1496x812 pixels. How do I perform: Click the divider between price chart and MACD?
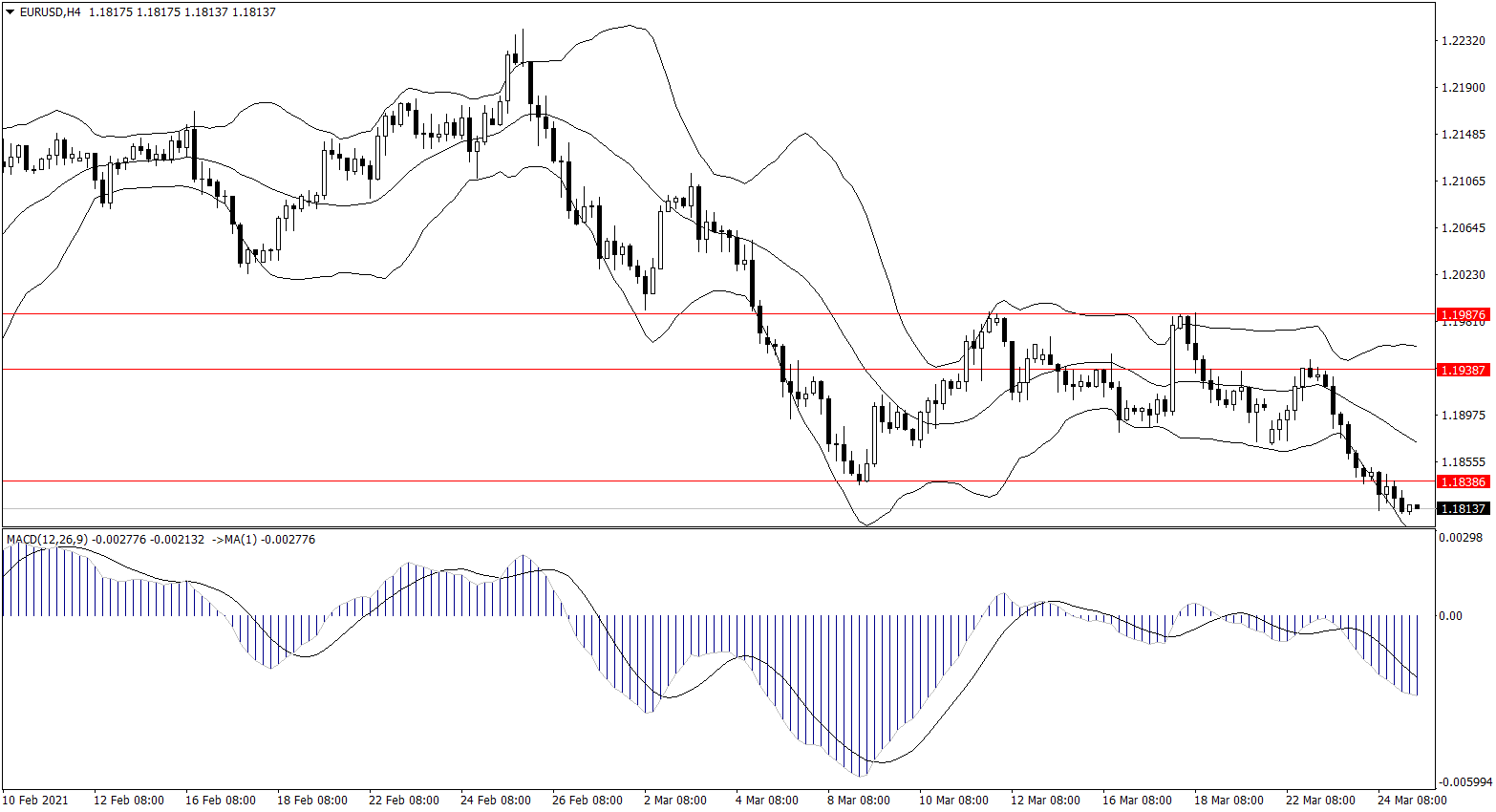pos(716,527)
